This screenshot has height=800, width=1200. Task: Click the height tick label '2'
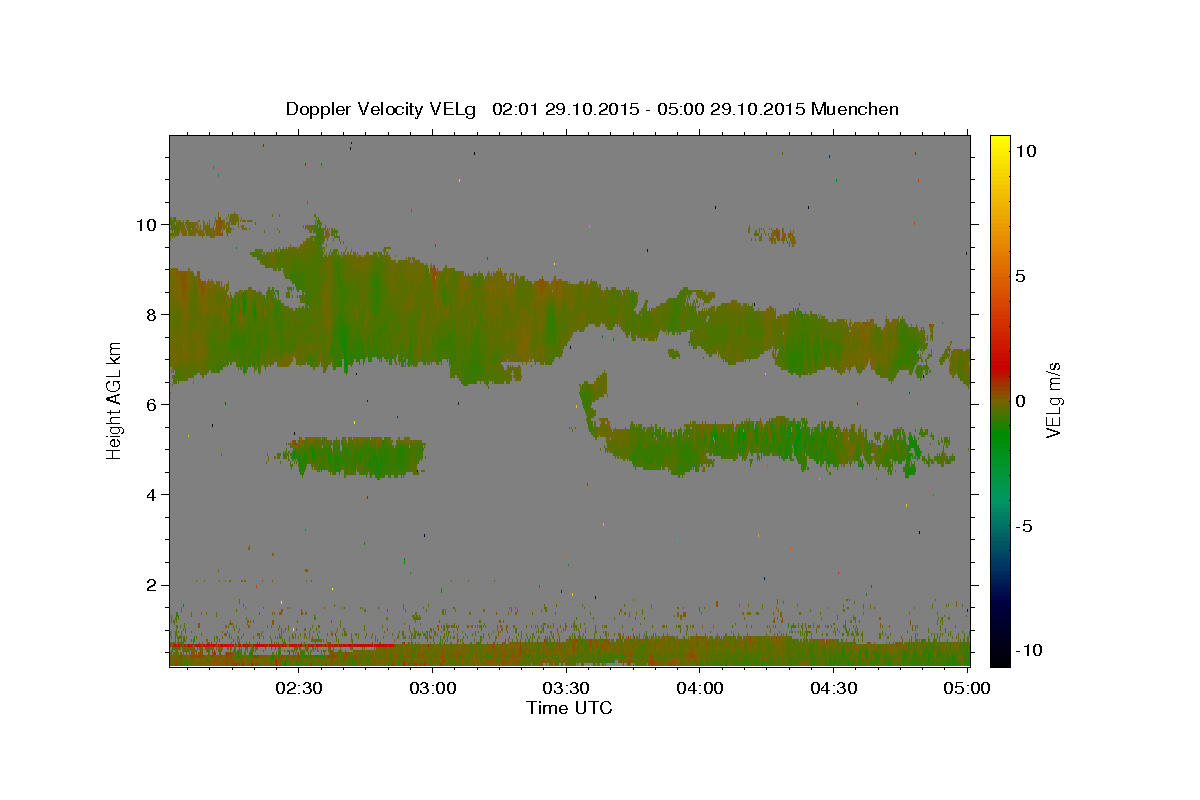[153, 585]
